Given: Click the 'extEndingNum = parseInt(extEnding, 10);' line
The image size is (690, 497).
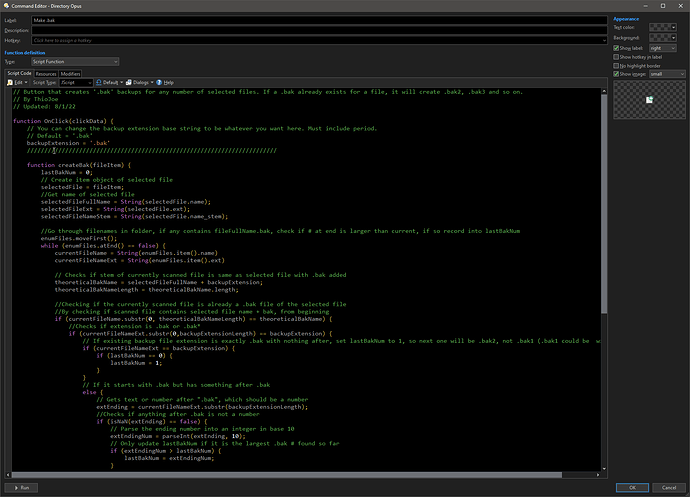Looking at the screenshot, I should (178, 436).
